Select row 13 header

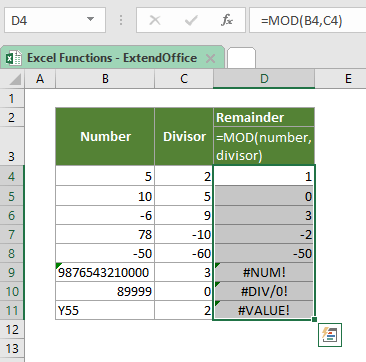pos(12,349)
